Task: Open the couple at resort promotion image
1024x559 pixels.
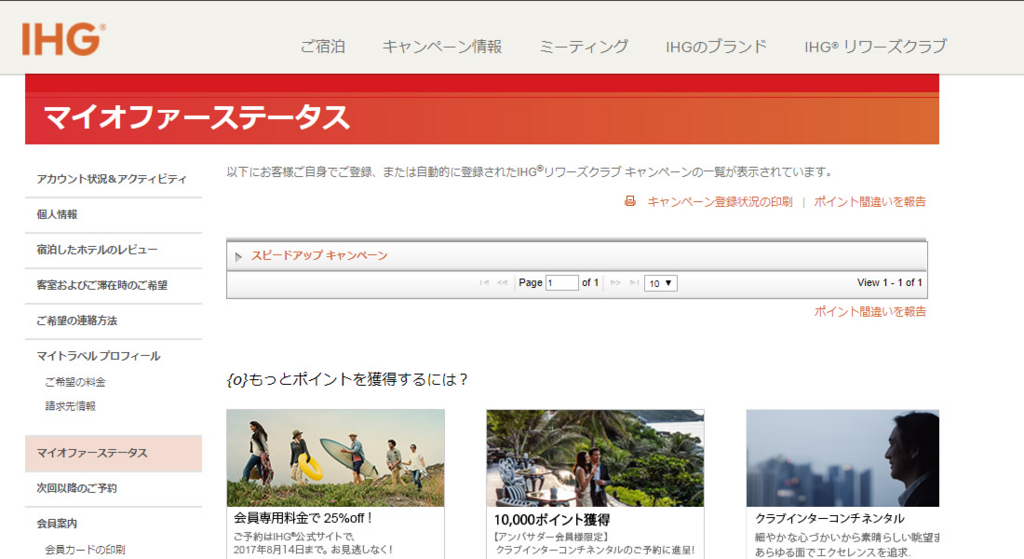Action: 595,458
